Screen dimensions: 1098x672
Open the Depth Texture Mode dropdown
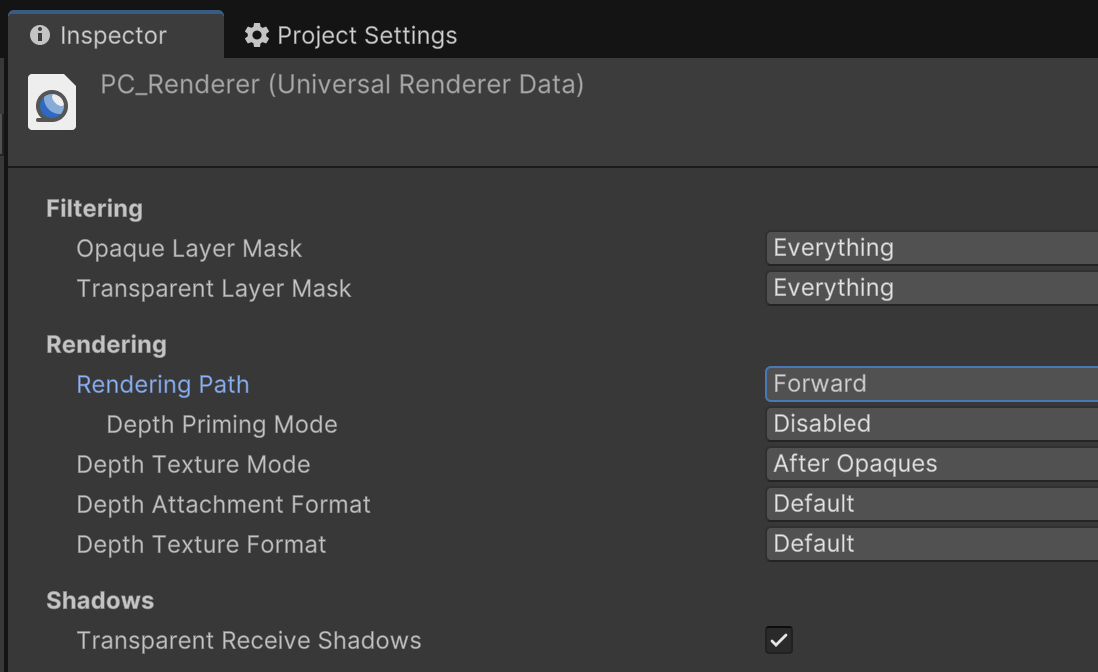pyautogui.click(x=932, y=463)
